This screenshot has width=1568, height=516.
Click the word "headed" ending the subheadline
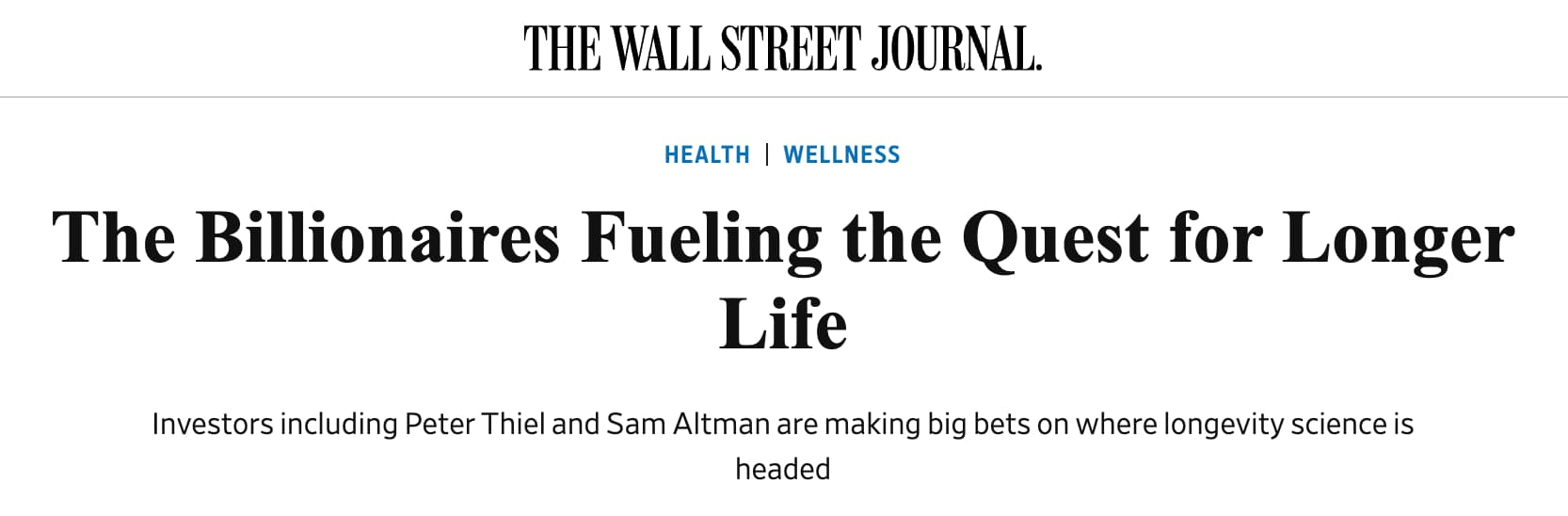pyautogui.click(x=783, y=469)
